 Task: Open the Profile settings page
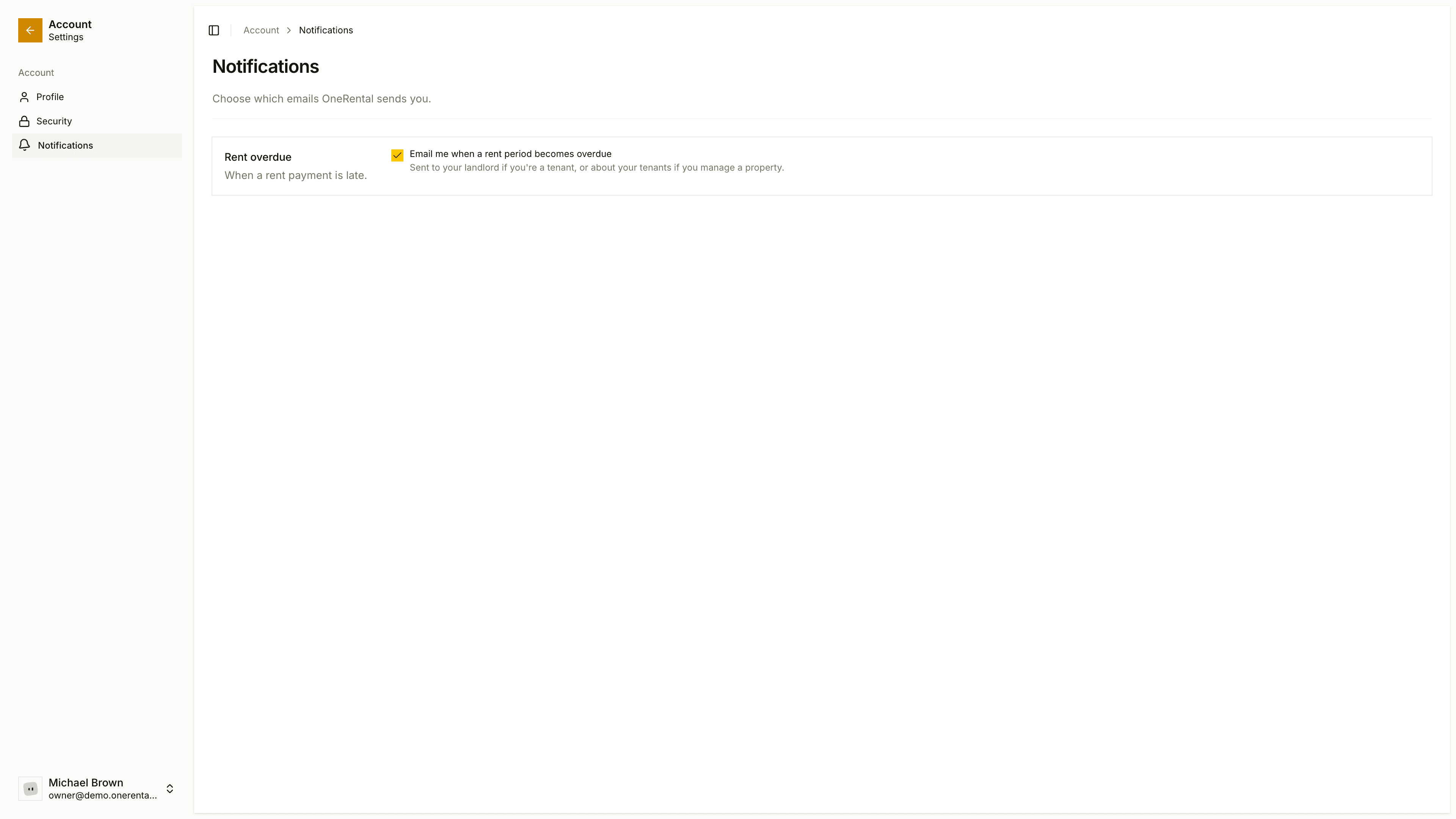97,97
